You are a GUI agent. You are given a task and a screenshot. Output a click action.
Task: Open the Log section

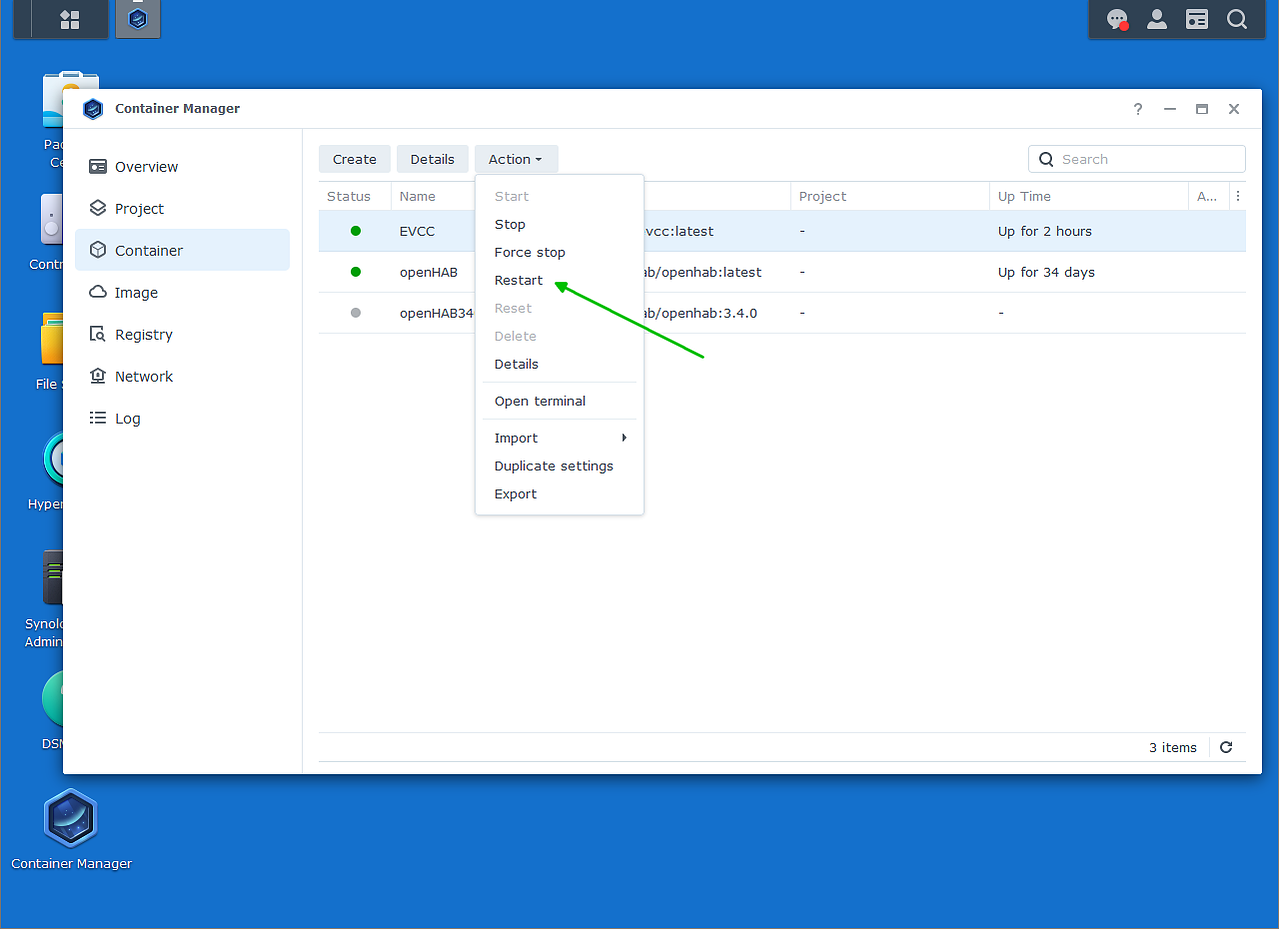[182, 419]
